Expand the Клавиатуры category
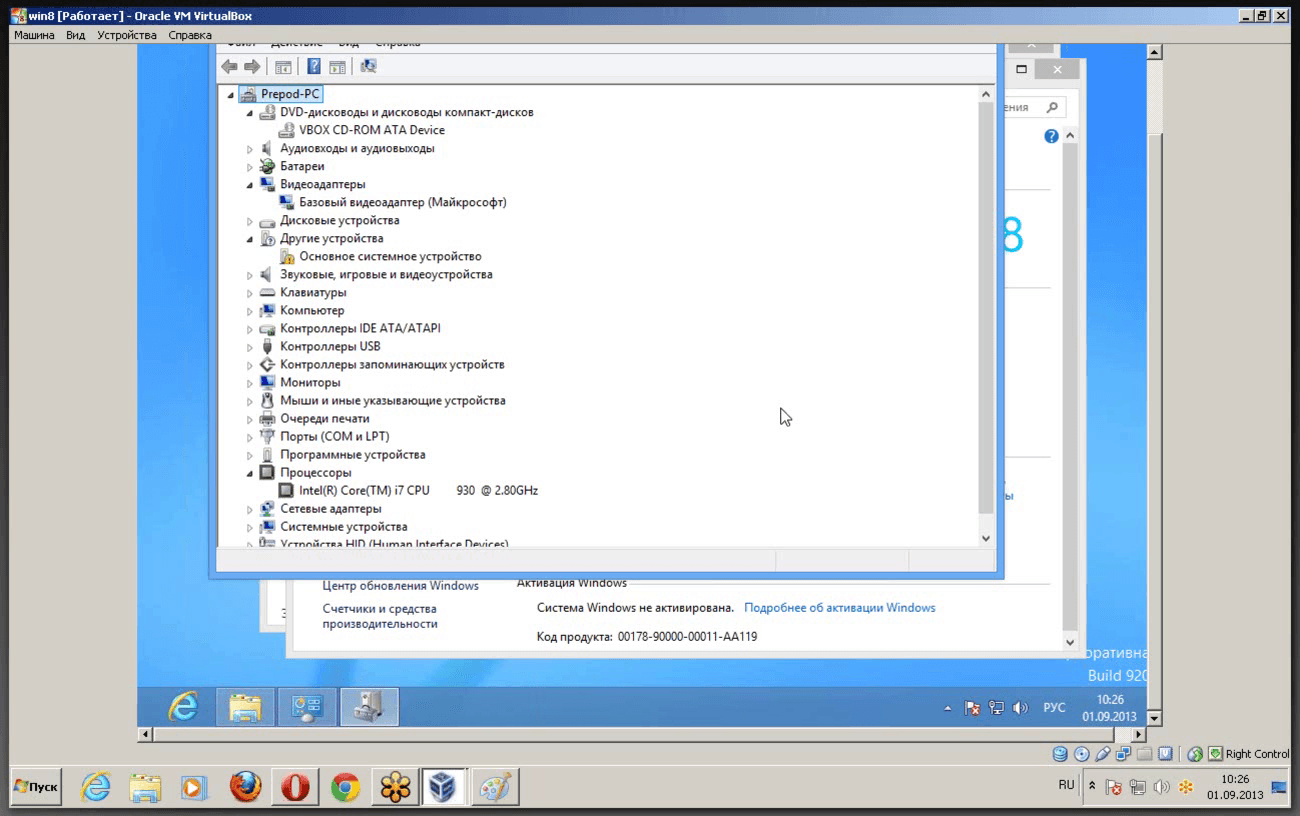 click(250, 293)
